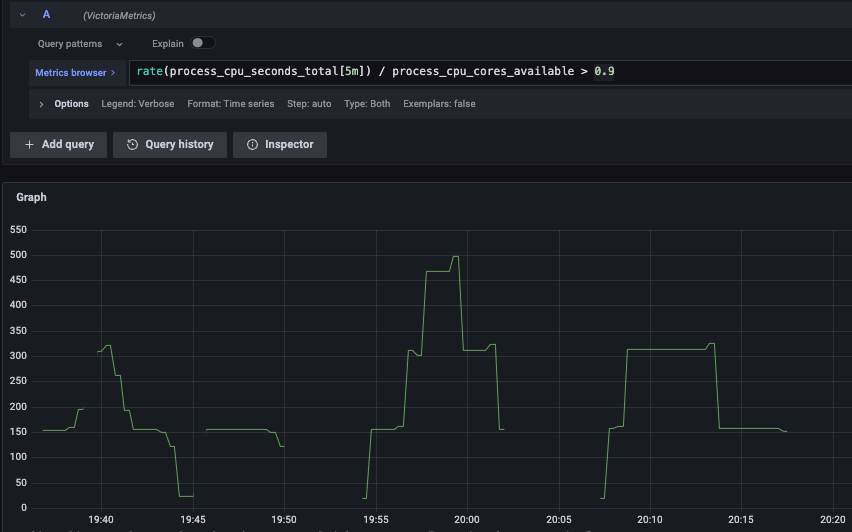The image size is (852, 532).
Task: Select the query letter A label
Action: tap(46, 15)
